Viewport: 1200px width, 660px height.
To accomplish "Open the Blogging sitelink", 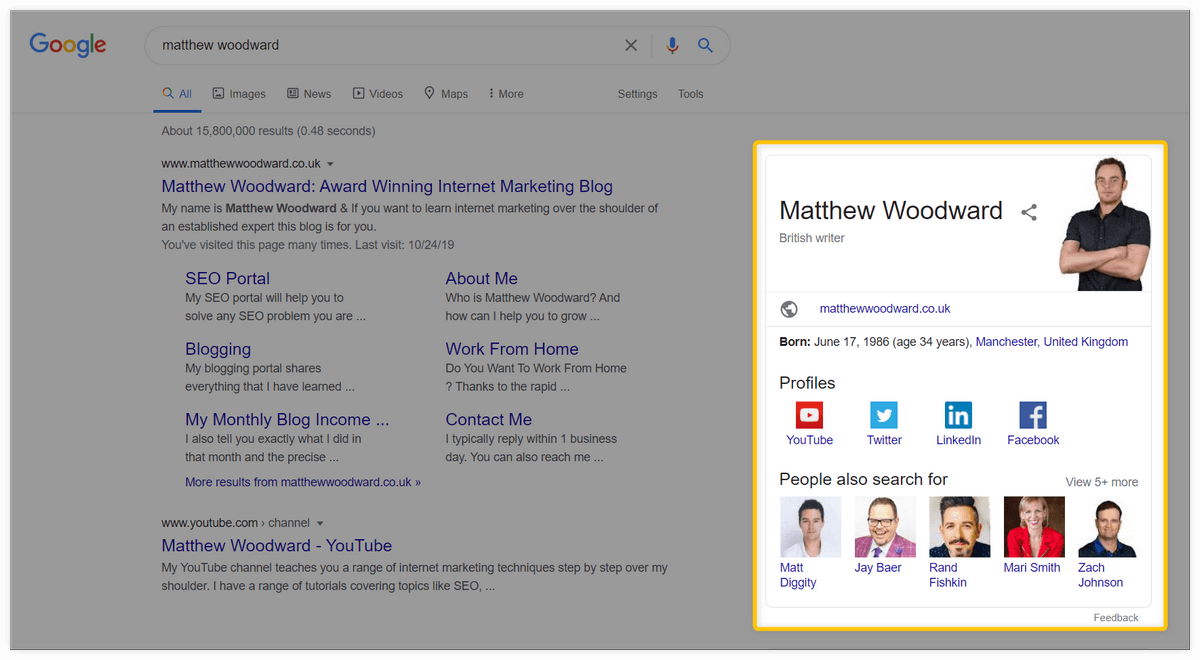I will point(218,349).
